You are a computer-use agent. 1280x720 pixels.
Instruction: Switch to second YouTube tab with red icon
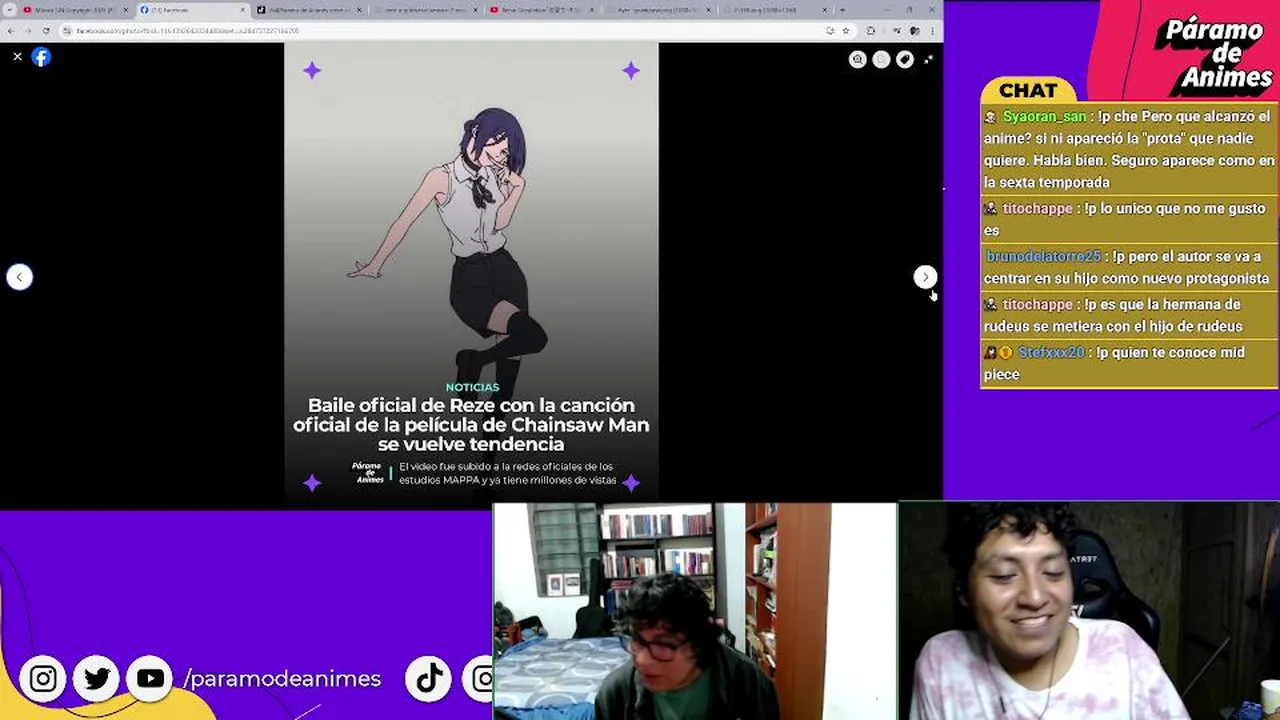click(542, 10)
